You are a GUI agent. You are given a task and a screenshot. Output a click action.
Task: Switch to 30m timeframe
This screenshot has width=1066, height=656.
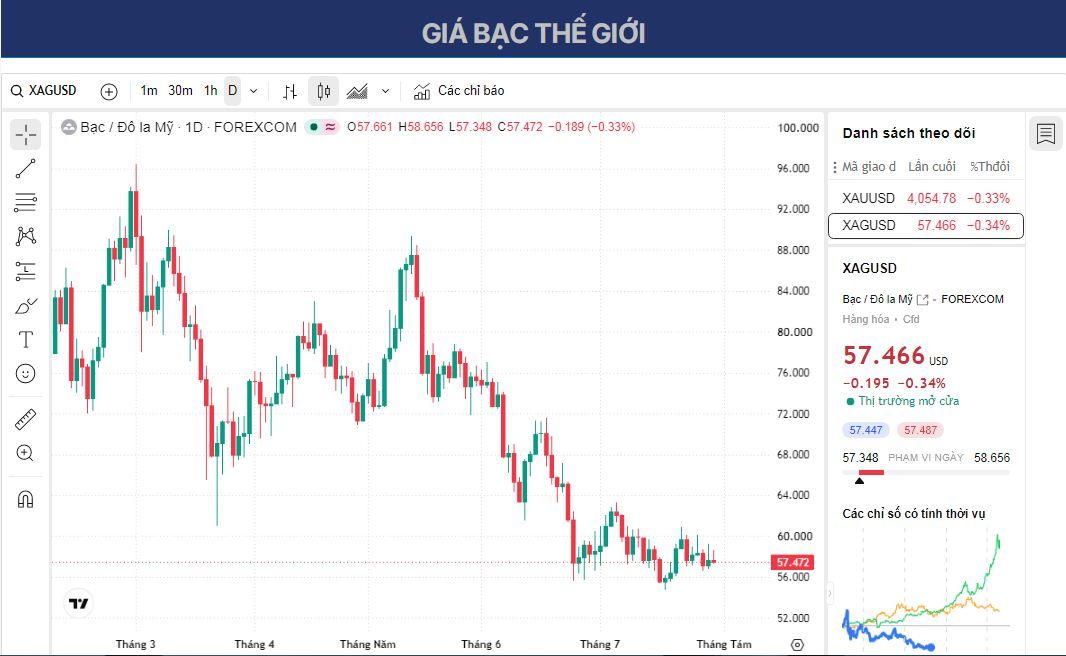click(180, 90)
